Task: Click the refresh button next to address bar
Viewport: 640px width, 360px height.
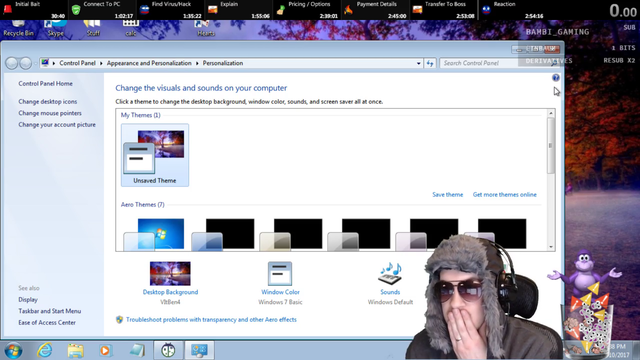Action: point(430,63)
